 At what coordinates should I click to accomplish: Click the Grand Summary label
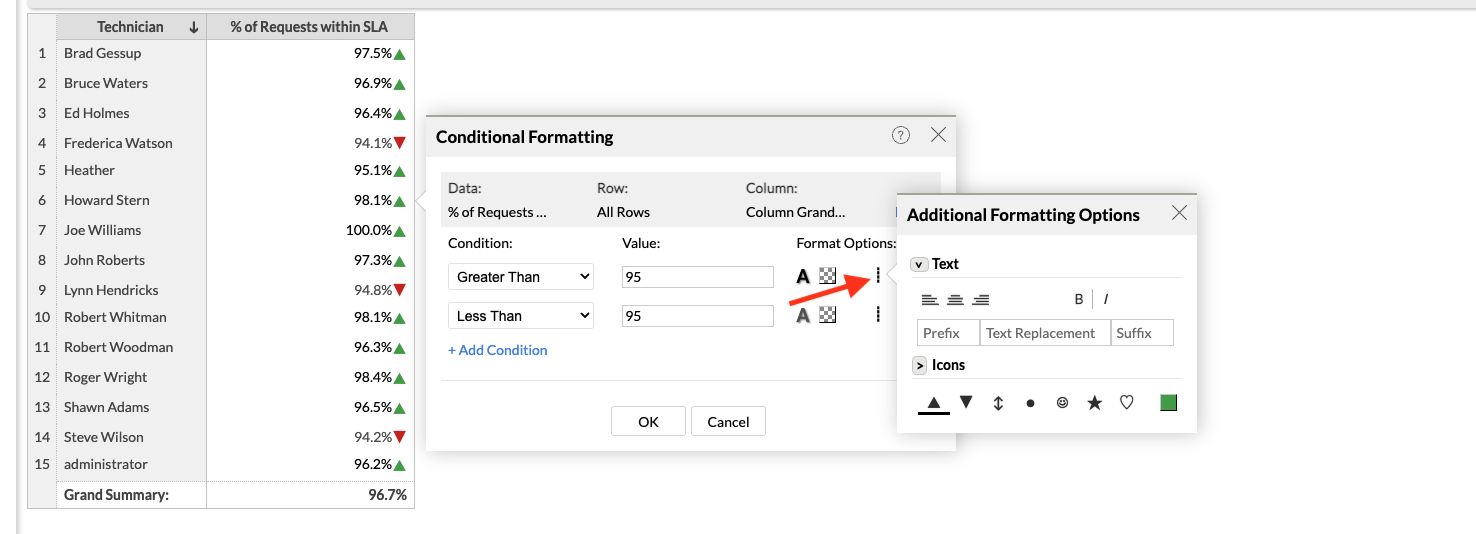pyautogui.click(x=116, y=495)
